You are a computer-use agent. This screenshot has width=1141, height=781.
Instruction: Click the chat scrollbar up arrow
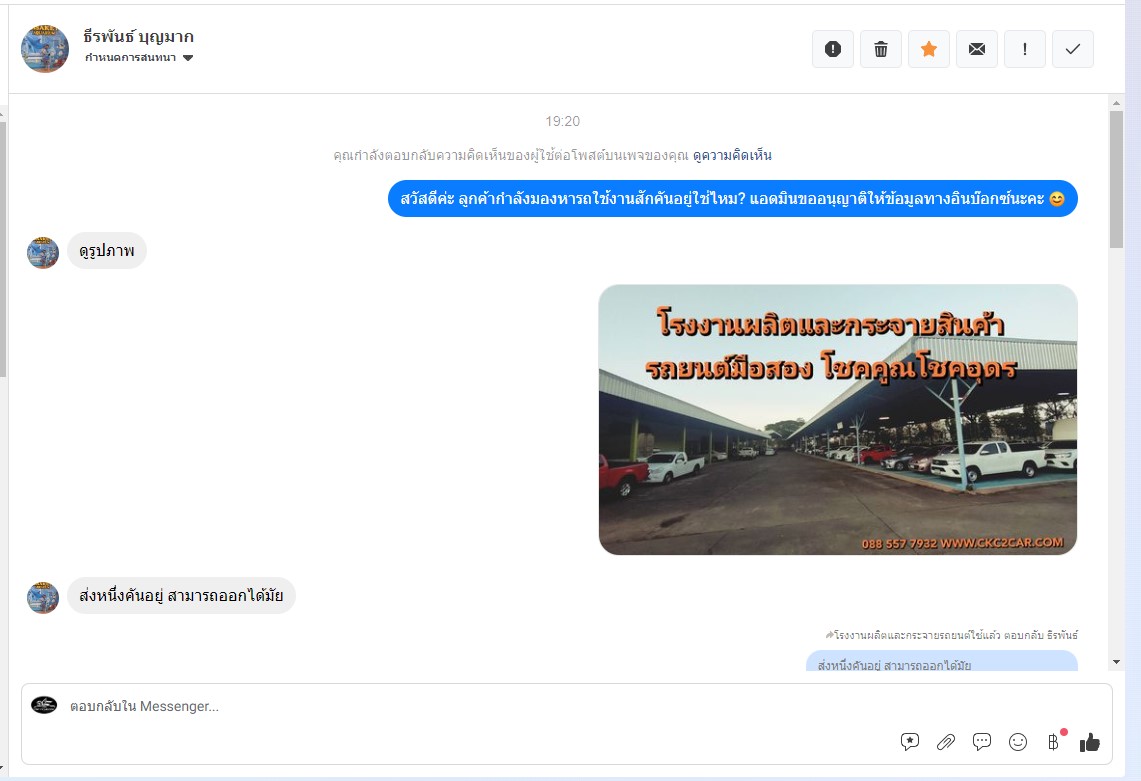(1116, 103)
